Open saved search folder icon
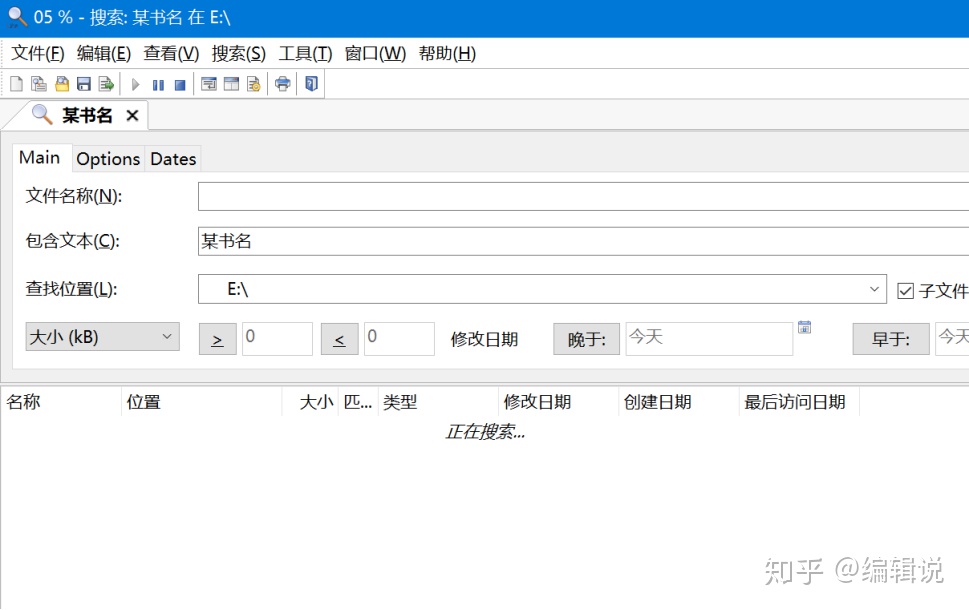969x610 pixels. point(62,84)
